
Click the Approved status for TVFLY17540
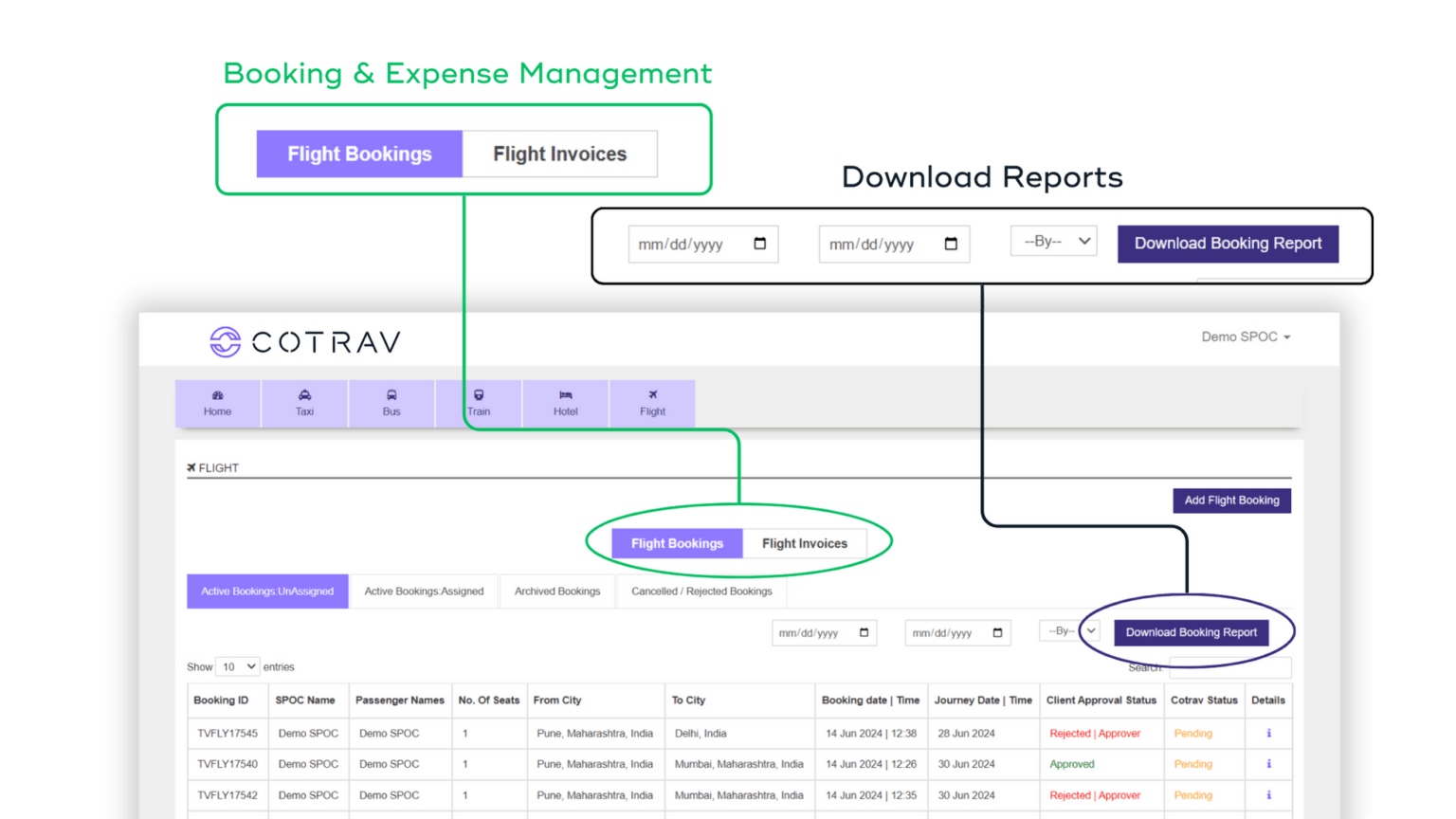click(1072, 764)
